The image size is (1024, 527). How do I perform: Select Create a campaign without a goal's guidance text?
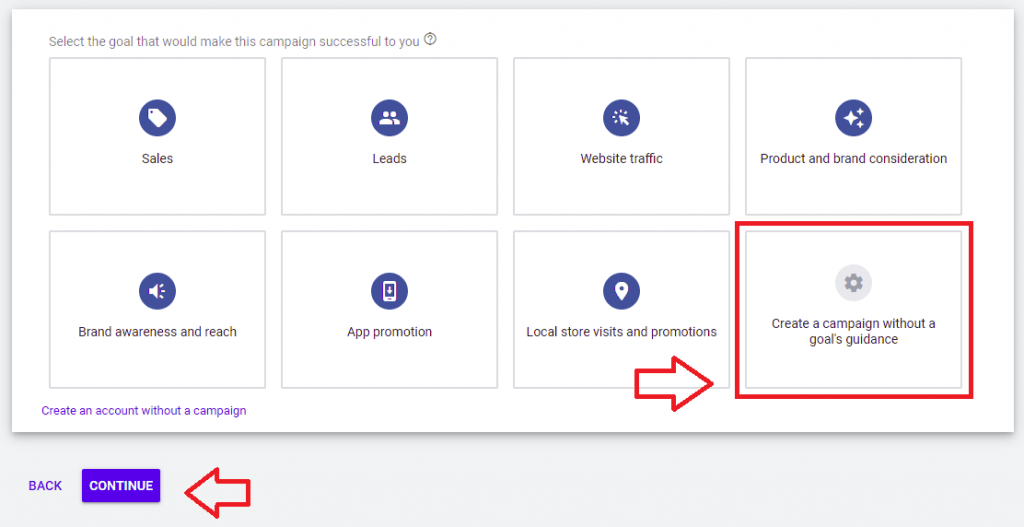[x=854, y=332]
